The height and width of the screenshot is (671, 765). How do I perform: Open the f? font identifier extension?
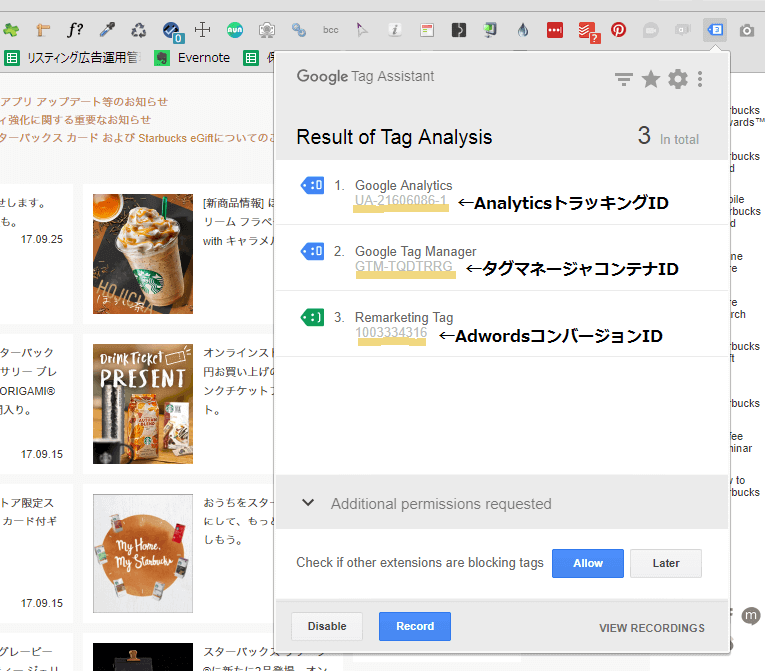pyautogui.click(x=75, y=30)
